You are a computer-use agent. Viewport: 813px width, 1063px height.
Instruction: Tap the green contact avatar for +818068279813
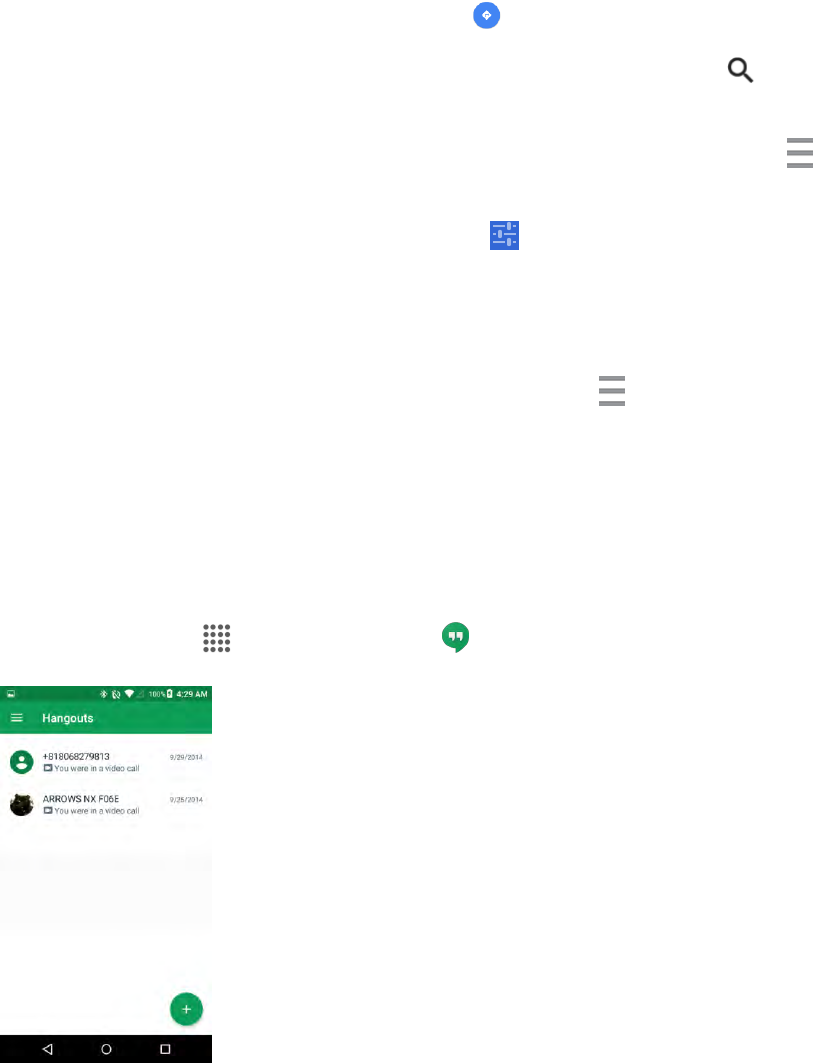pyautogui.click(x=22, y=762)
